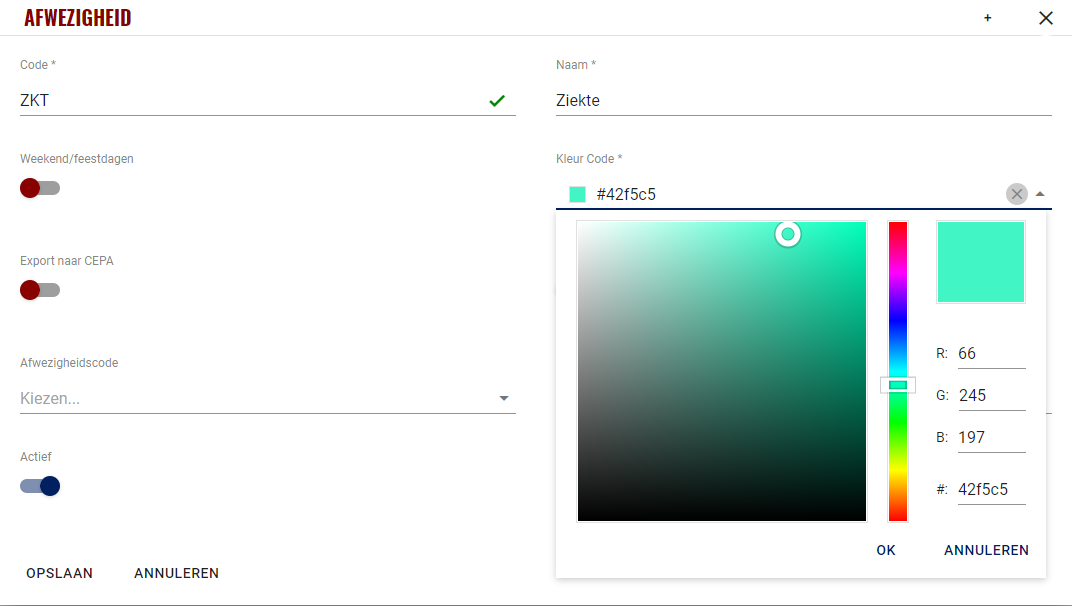Click the Kleur Code label
The height and width of the screenshot is (606, 1072).
point(589,159)
